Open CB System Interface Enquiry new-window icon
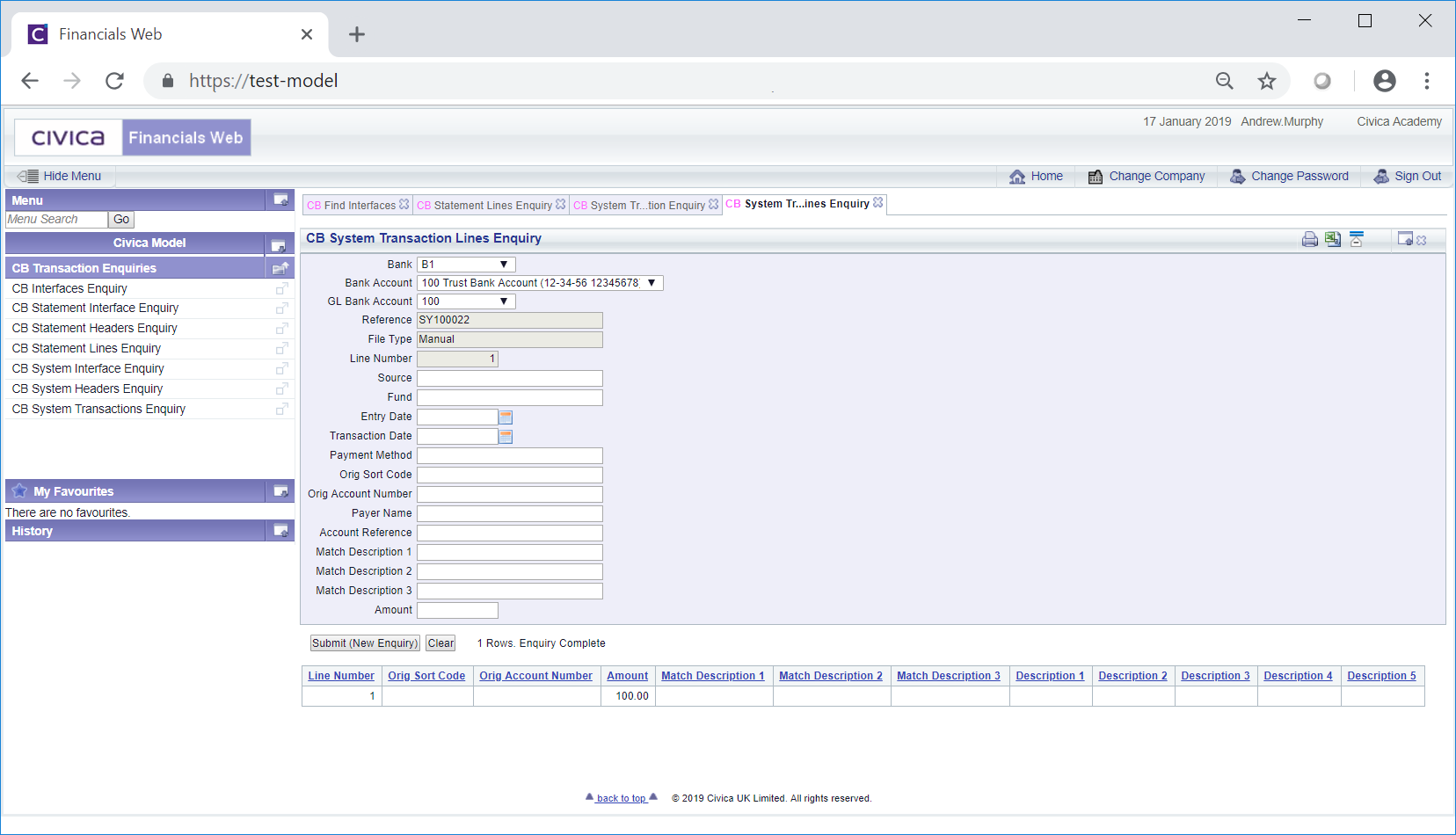1456x835 pixels. click(x=281, y=369)
